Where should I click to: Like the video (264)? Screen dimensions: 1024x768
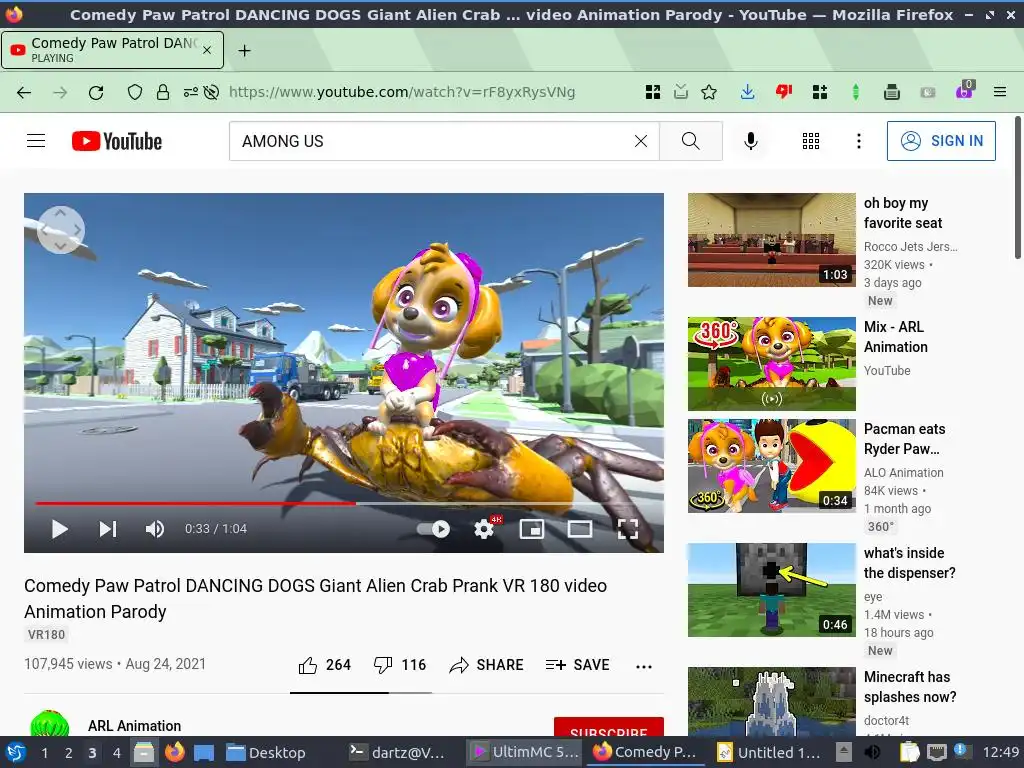325,665
